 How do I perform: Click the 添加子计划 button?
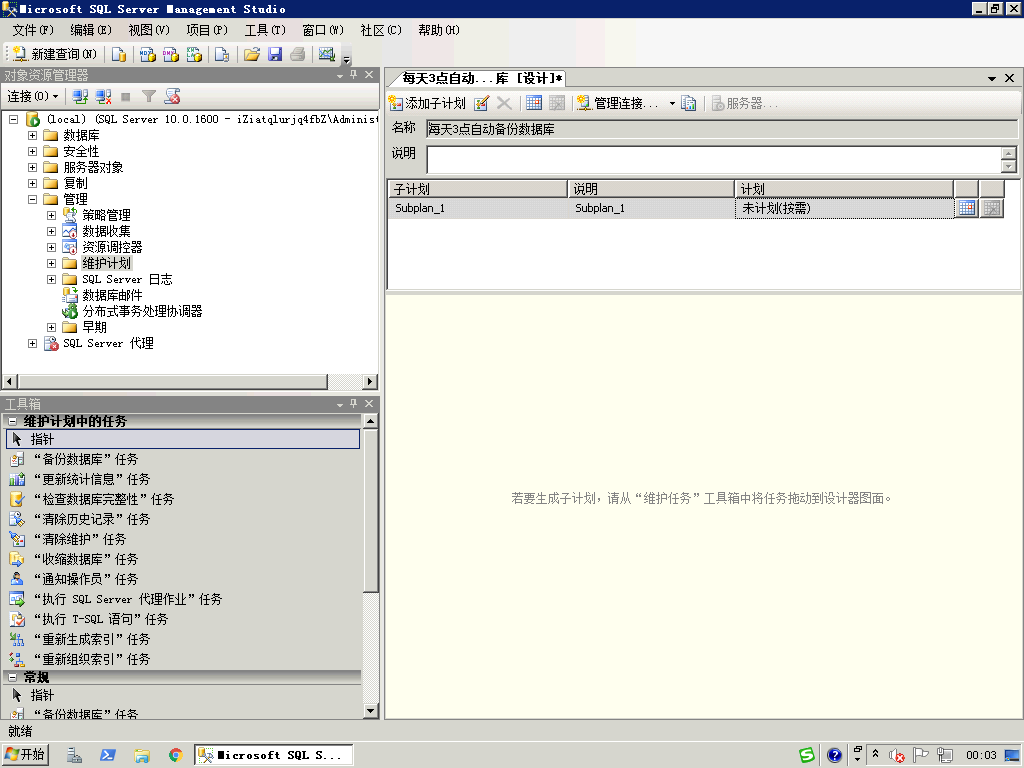click(427, 103)
